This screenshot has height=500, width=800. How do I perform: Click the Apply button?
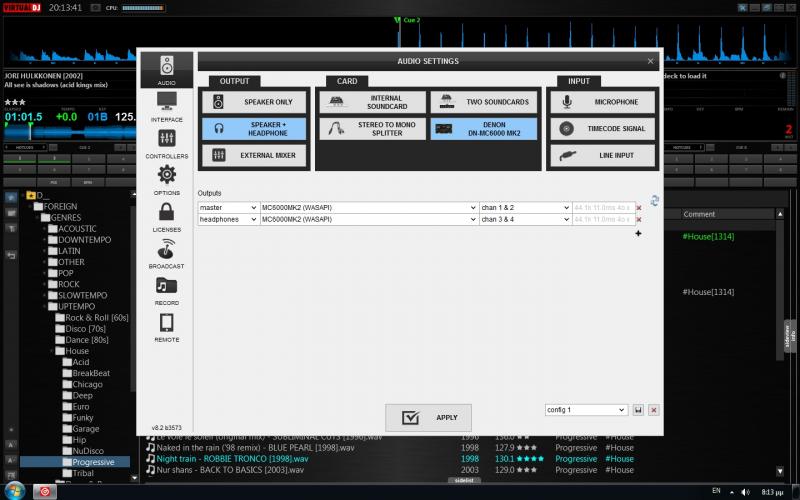(427, 418)
